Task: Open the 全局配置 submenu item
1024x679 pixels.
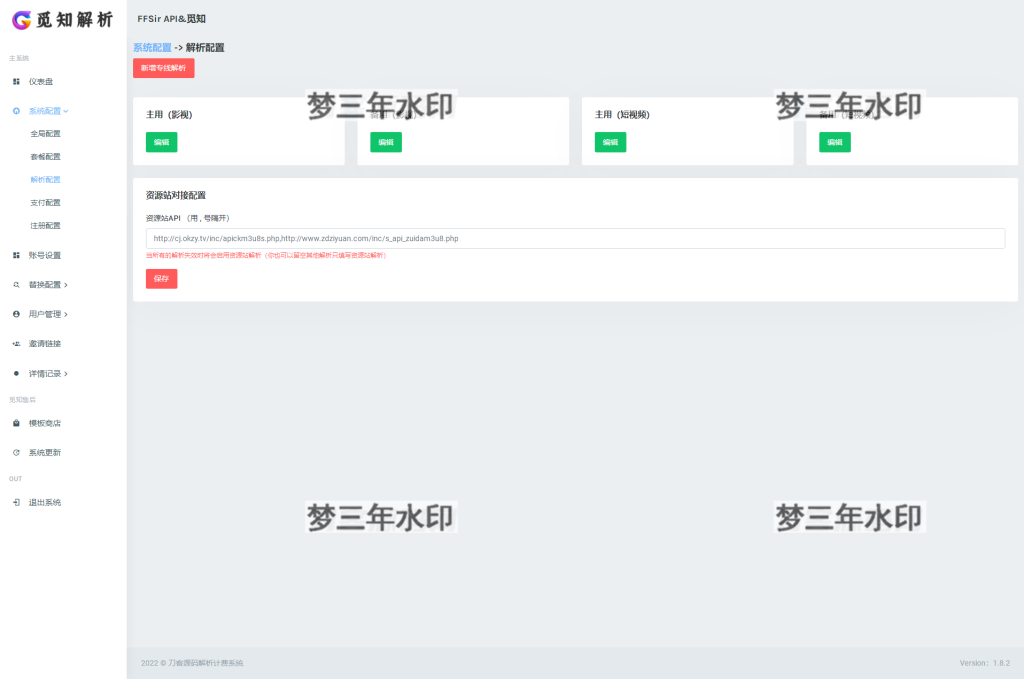Action: pyautogui.click(x=45, y=133)
